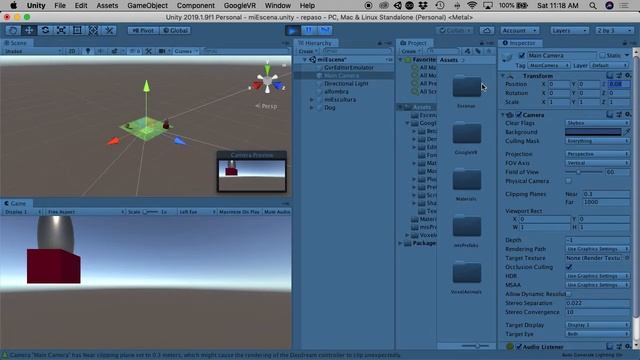640x360 pixels.
Task: Open the Layers dropdown in toolbar
Action: pyautogui.click(x=569, y=30)
